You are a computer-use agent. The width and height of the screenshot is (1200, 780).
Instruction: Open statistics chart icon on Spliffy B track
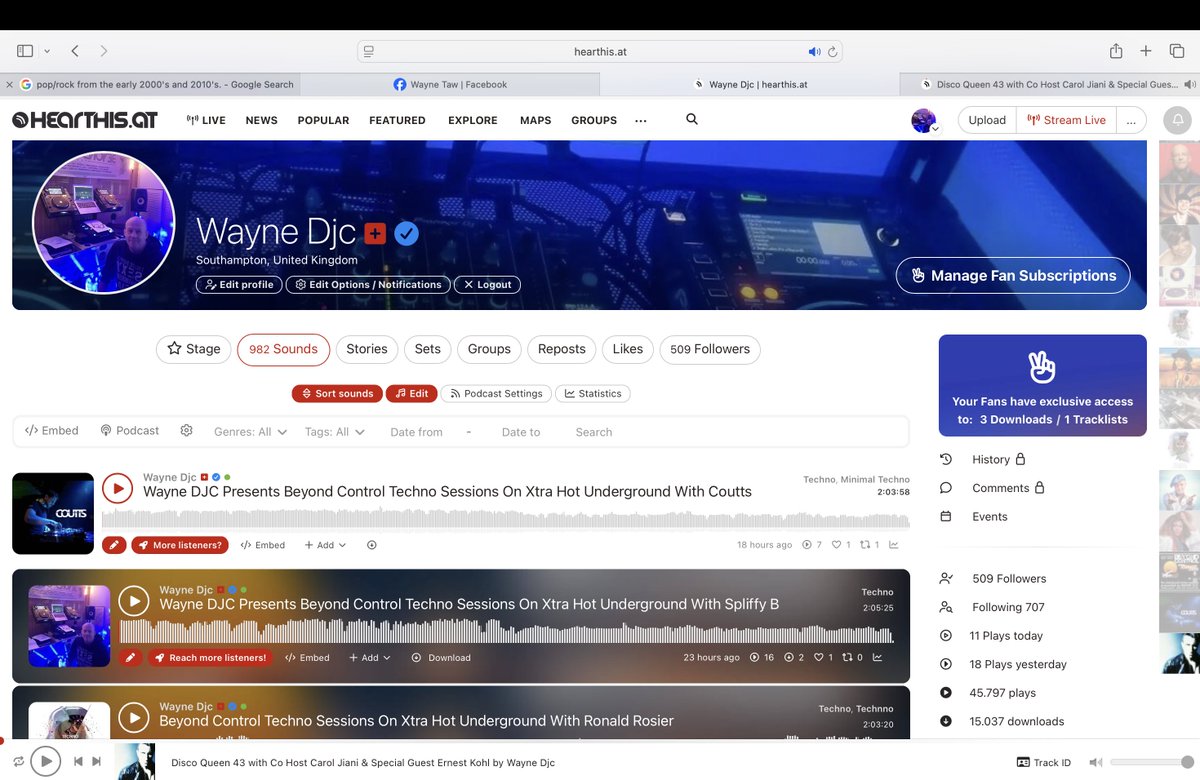point(877,658)
